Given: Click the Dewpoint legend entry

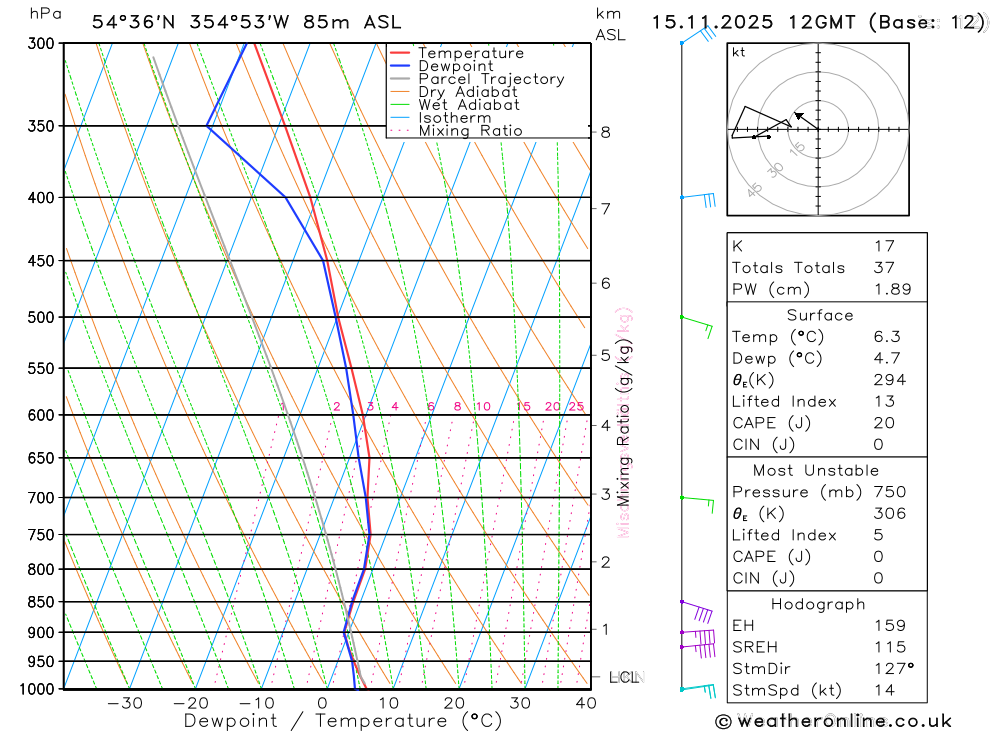Looking at the screenshot, I should click(441, 66).
